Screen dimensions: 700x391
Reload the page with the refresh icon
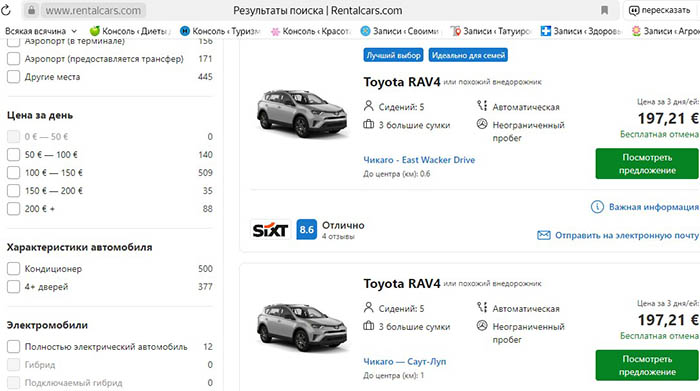pos(6,10)
